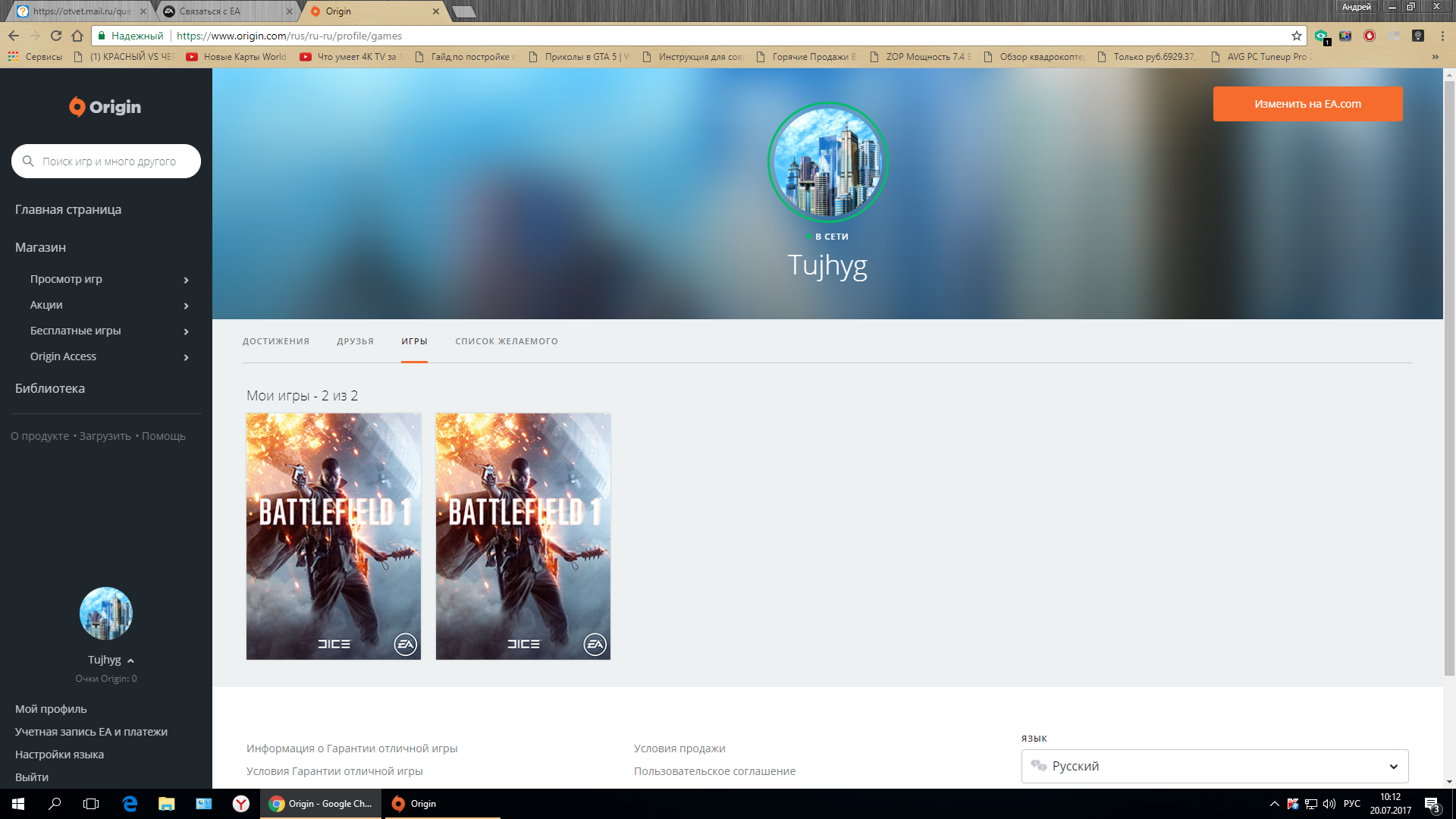Select the Игры tab

pyautogui.click(x=414, y=341)
